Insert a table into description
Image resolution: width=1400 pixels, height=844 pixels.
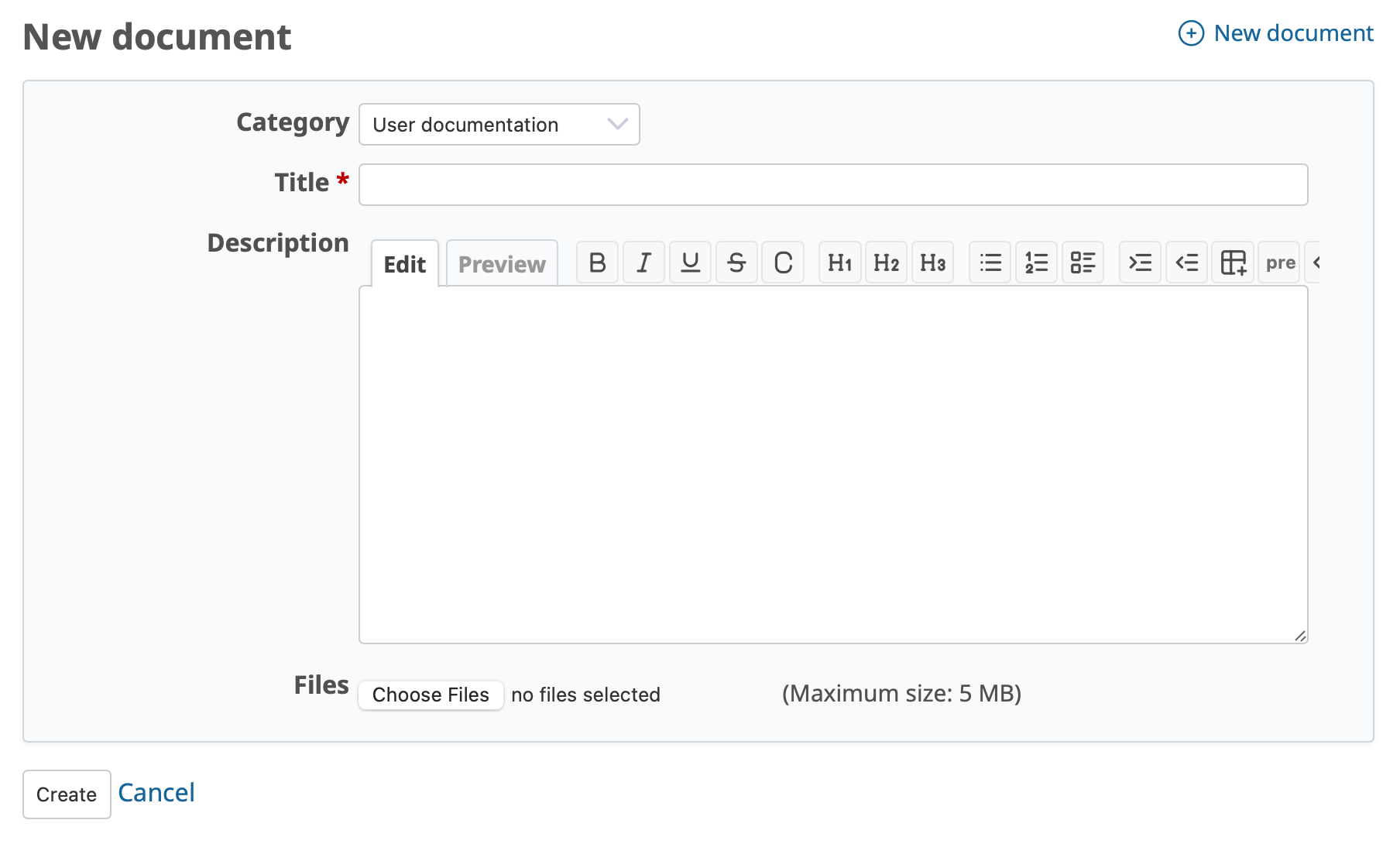pos(1233,263)
